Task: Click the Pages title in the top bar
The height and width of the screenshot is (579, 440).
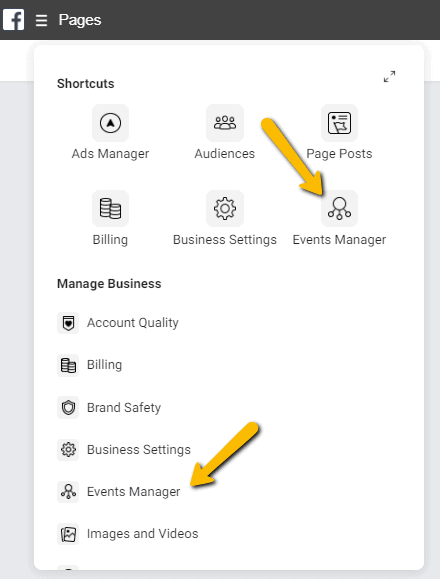Action: pyautogui.click(x=80, y=20)
